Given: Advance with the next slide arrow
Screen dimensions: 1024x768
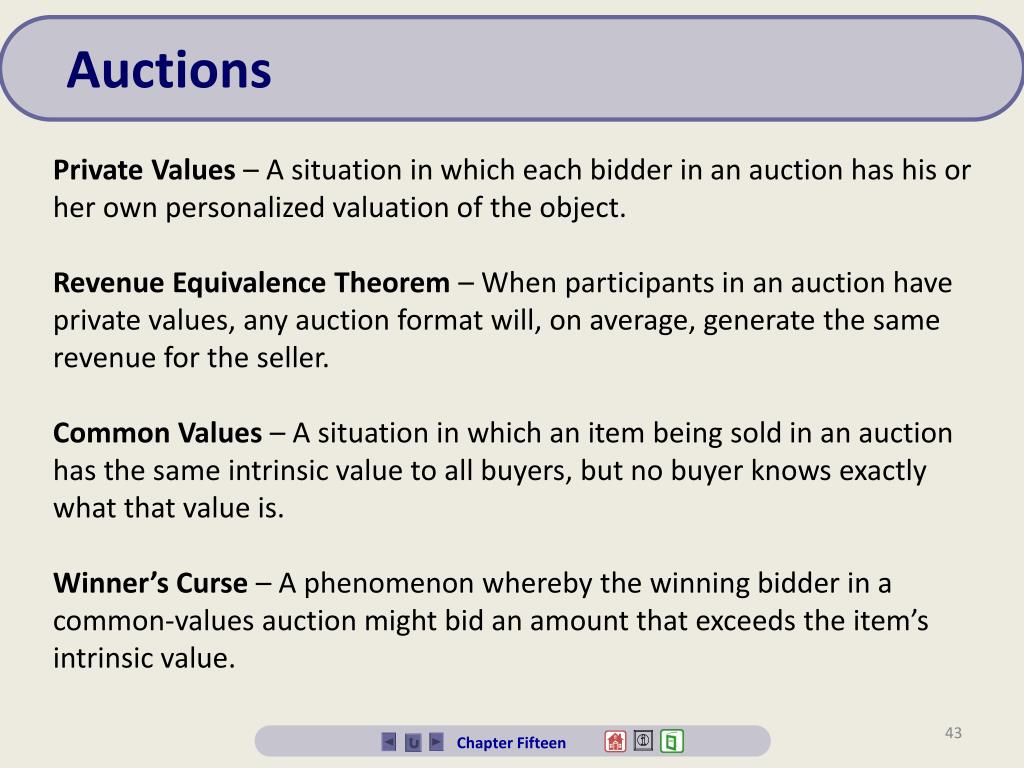Looking at the screenshot, I should (x=436, y=742).
